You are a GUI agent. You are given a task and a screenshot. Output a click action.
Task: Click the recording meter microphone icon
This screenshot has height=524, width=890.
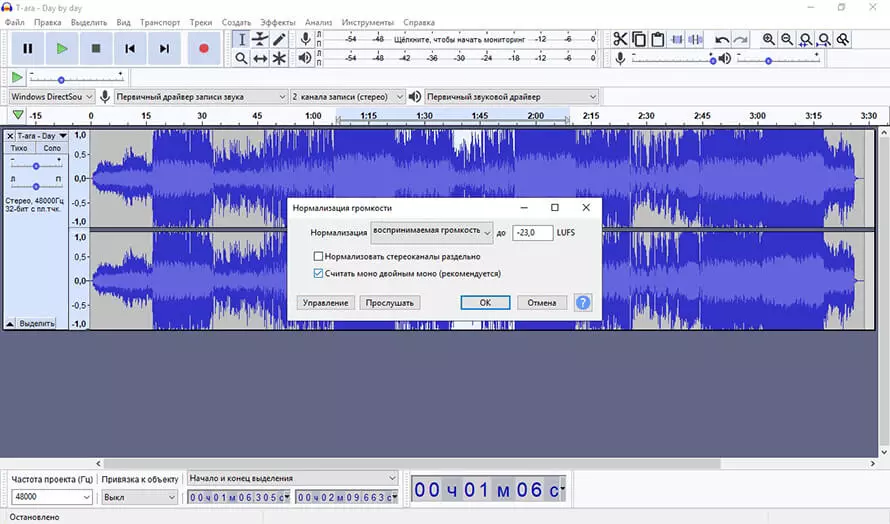[305, 39]
